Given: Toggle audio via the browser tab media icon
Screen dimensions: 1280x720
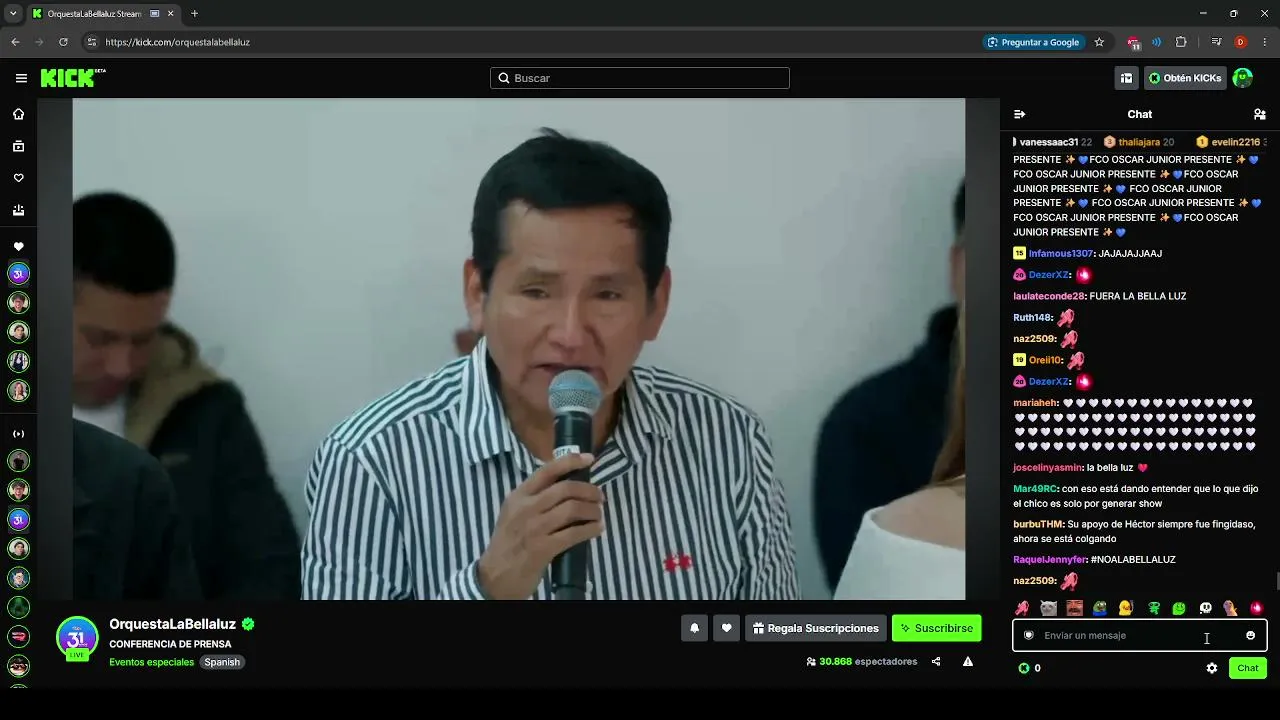Looking at the screenshot, I should (x=155, y=14).
